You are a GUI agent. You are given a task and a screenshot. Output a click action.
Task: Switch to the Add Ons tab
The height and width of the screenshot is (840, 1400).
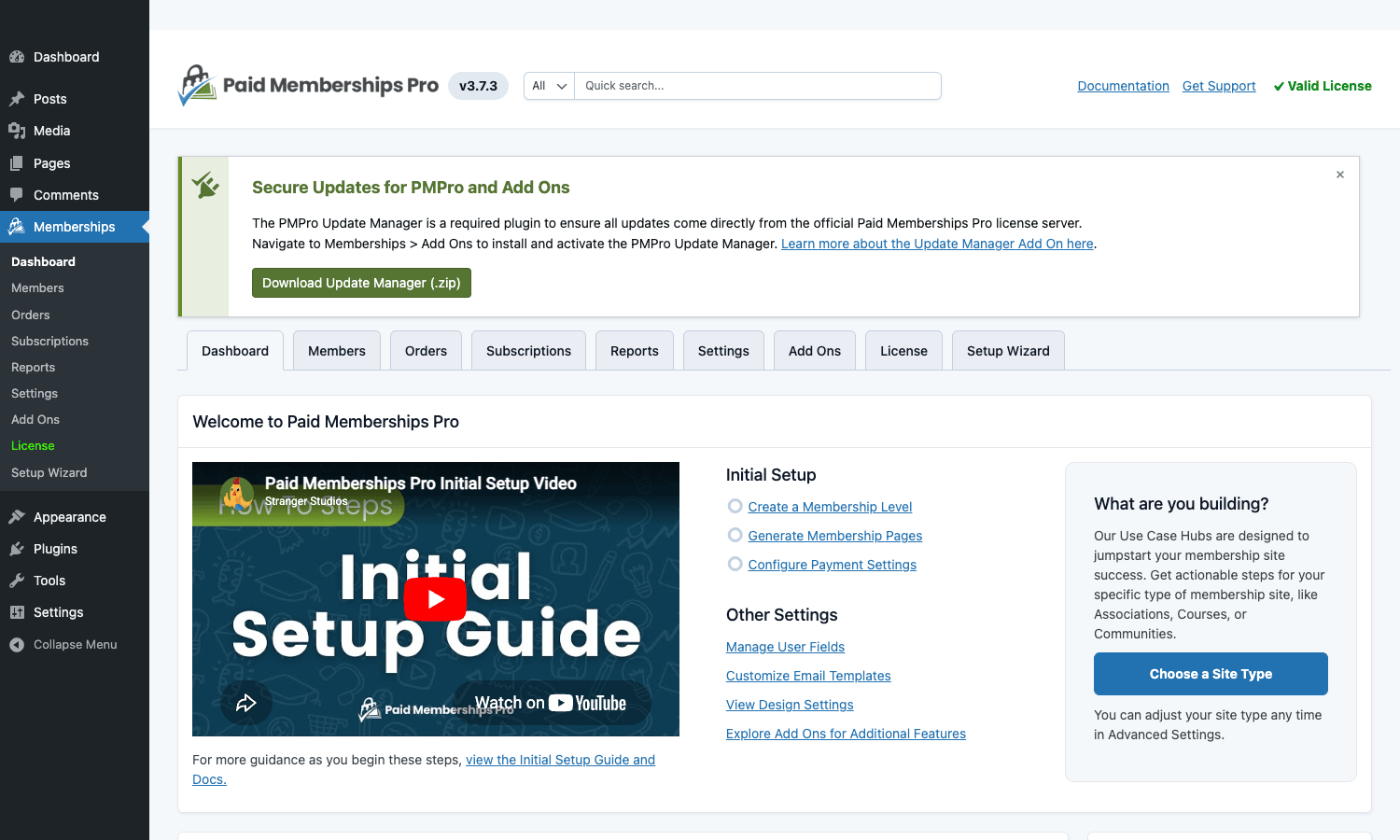point(815,351)
